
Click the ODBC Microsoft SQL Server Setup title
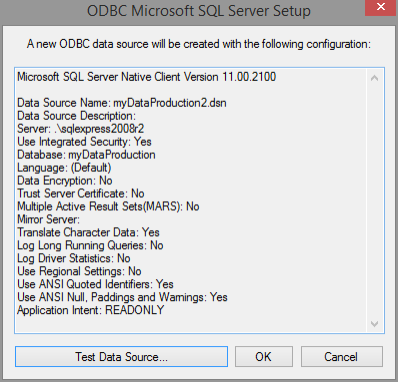point(199,11)
